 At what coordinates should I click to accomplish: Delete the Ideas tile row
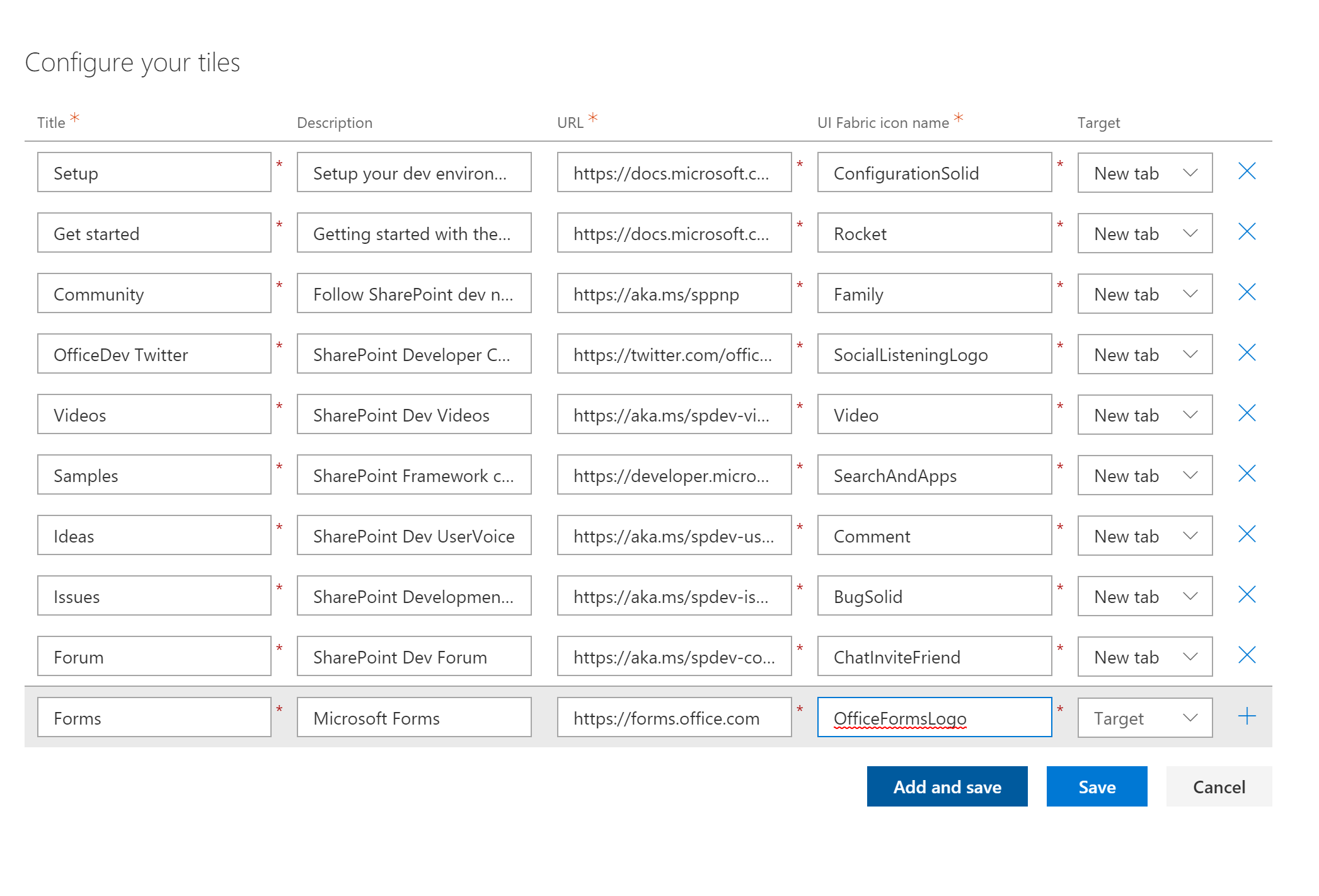pos(1247,534)
